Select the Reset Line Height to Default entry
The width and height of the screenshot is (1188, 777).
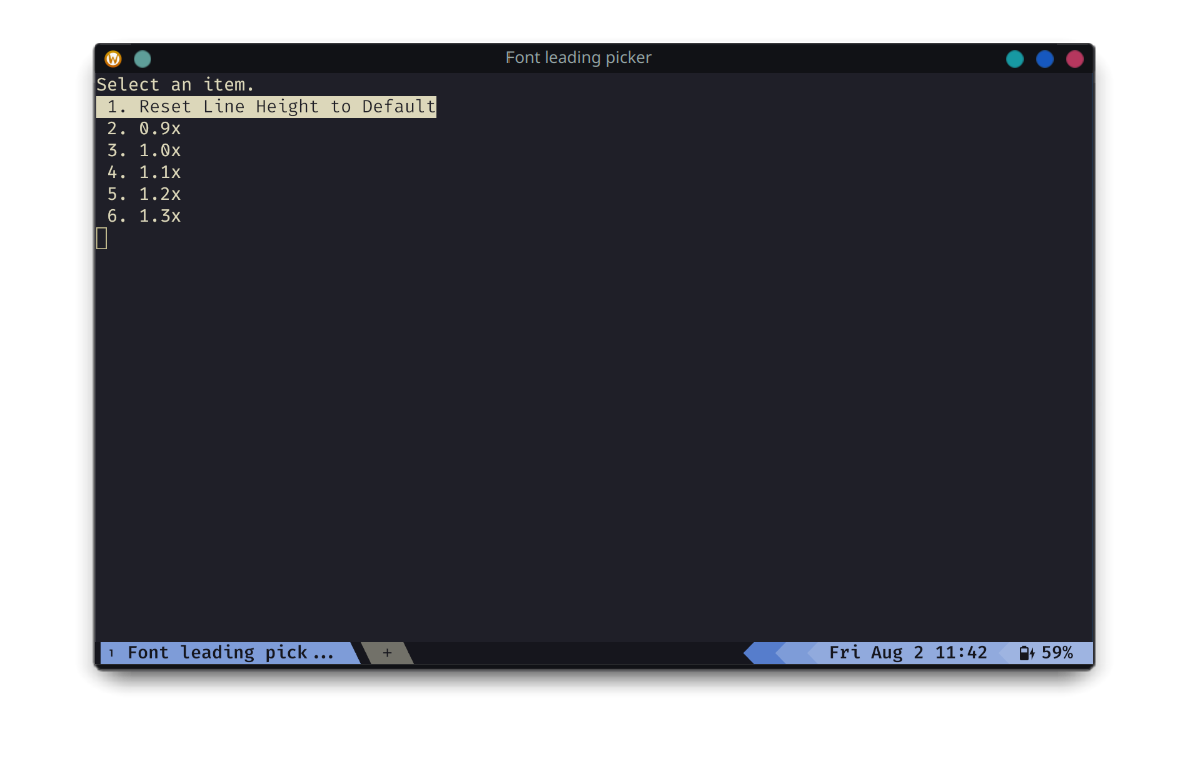266,106
